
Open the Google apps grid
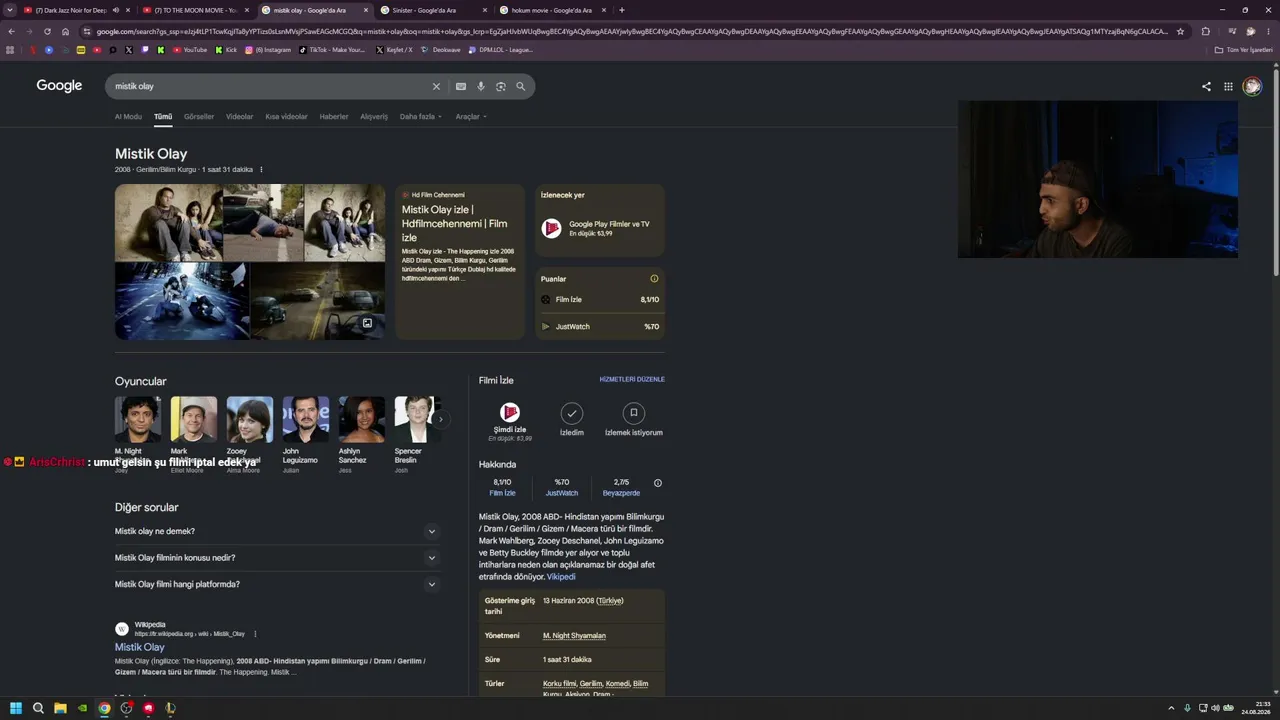(x=1228, y=87)
